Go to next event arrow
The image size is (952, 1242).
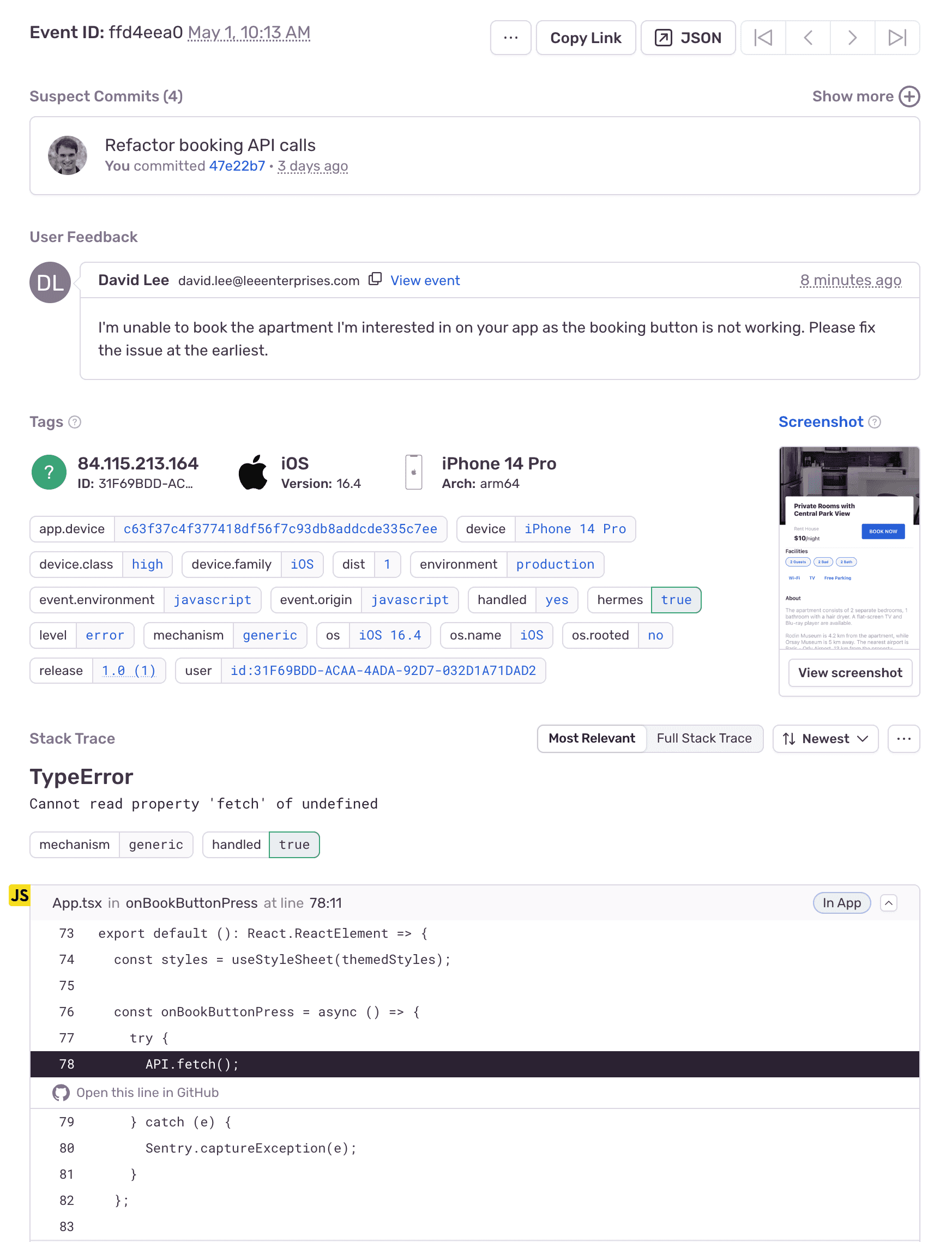pos(852,38)
